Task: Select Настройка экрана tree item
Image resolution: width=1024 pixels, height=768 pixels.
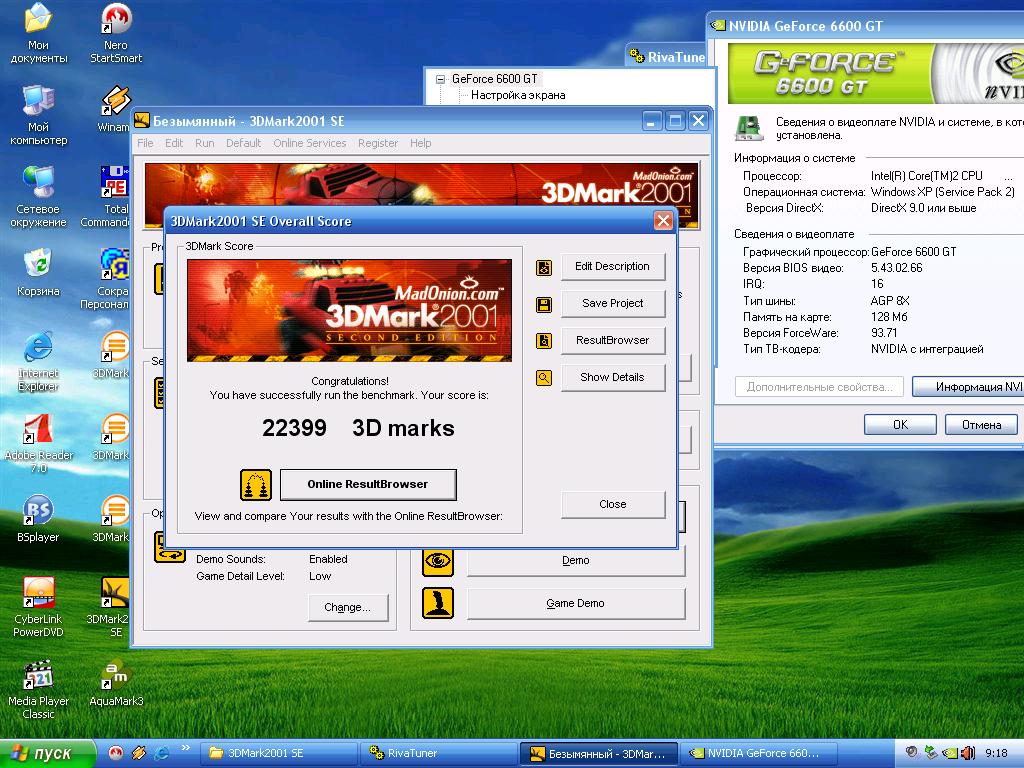Action: (518, 95)
